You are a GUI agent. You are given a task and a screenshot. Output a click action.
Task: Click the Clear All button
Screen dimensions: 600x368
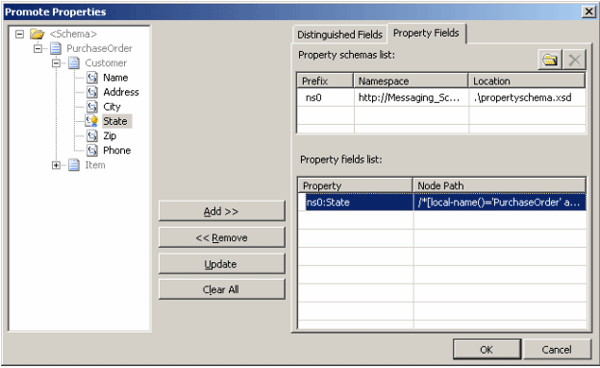tap(222, 289)
